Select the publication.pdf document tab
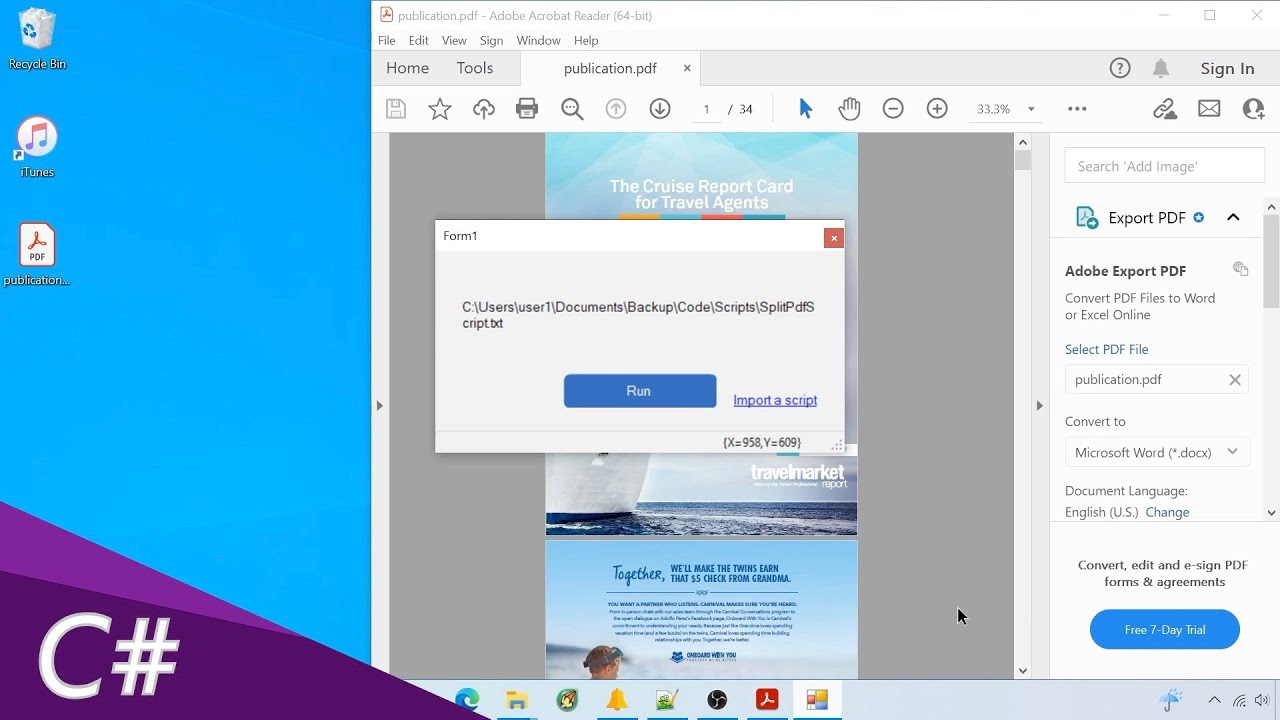Viewport: 1280px width, 720px height. (x=610, y=68)
